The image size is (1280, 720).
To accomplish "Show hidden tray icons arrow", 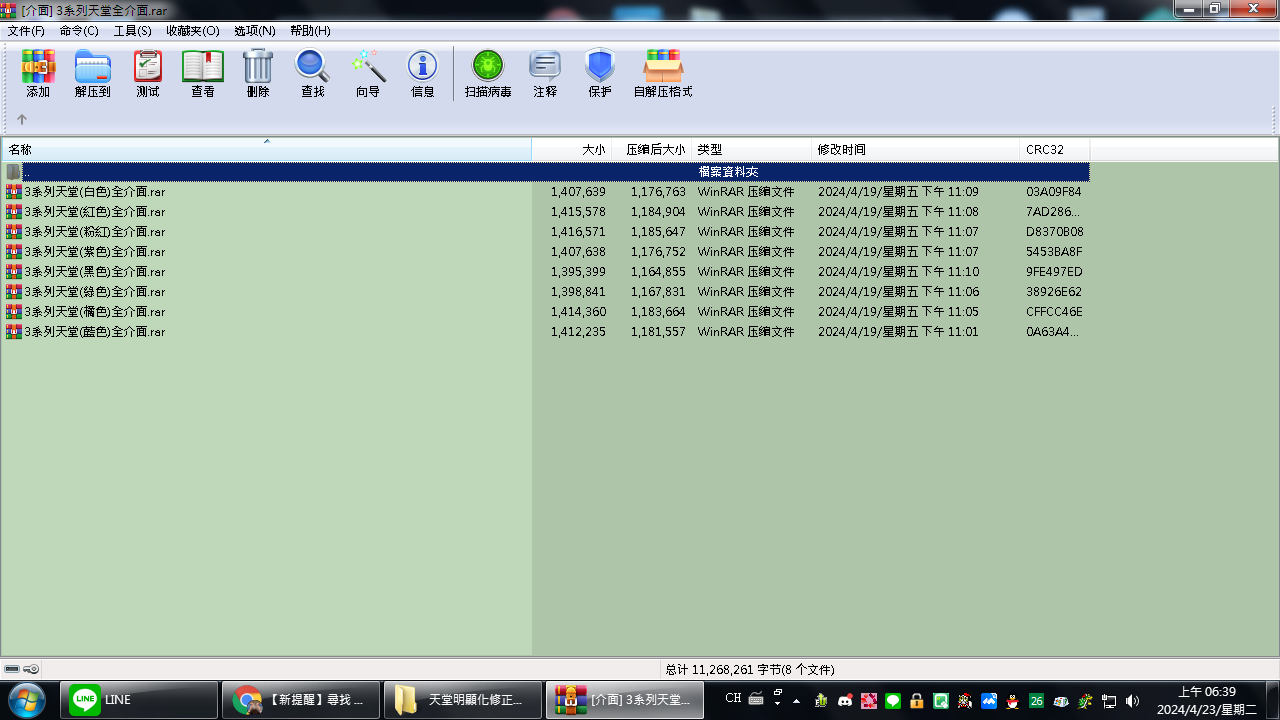I will (x=797, y=701).
